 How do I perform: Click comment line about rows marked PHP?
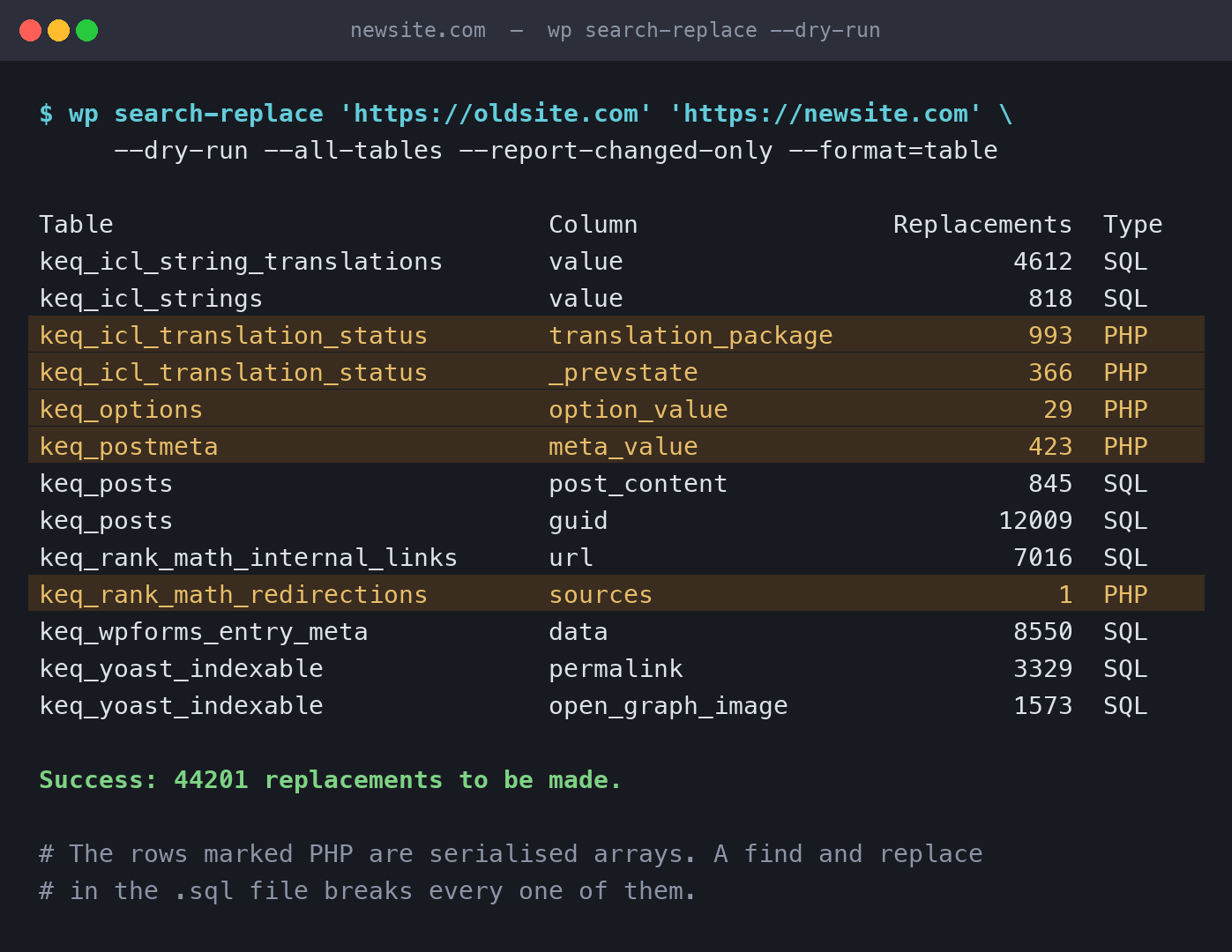(511, 854)
